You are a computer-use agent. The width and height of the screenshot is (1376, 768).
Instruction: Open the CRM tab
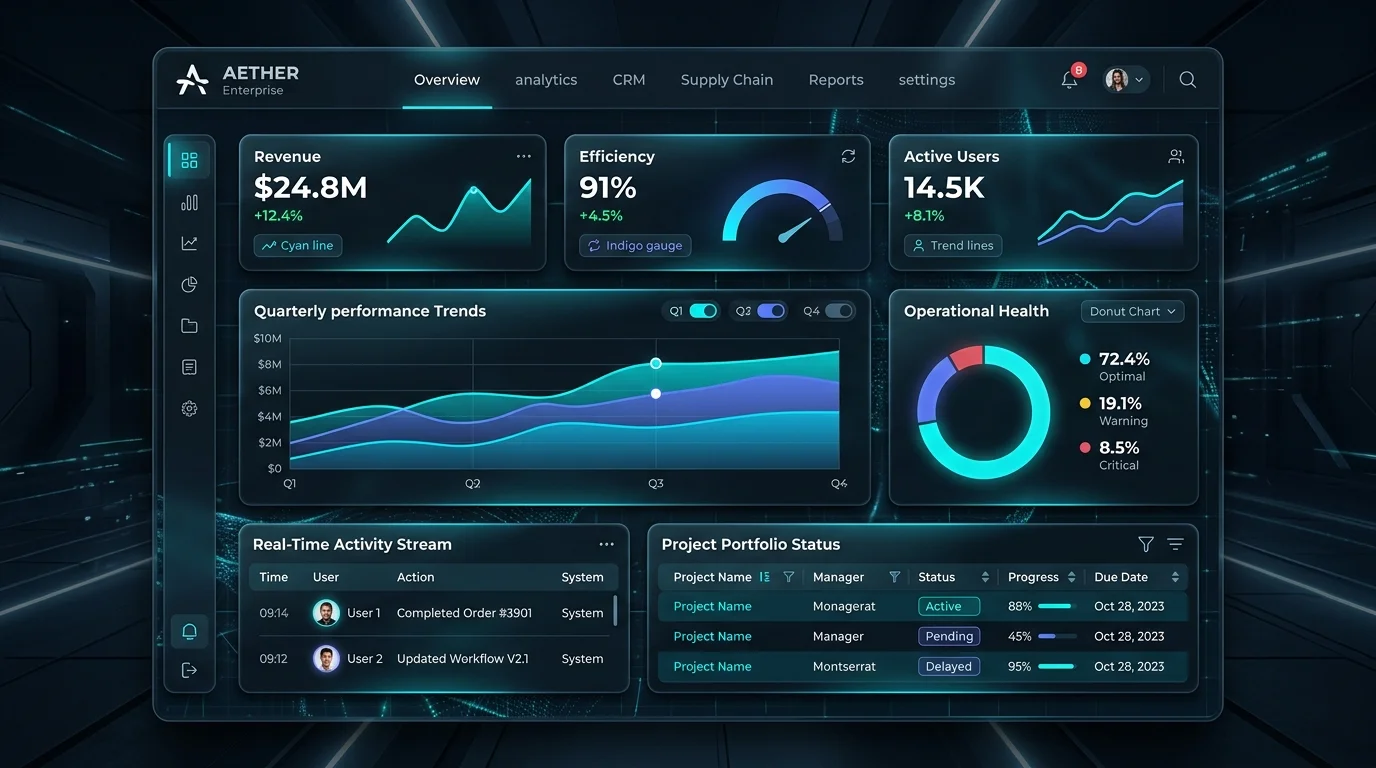(x=629, y=80)
